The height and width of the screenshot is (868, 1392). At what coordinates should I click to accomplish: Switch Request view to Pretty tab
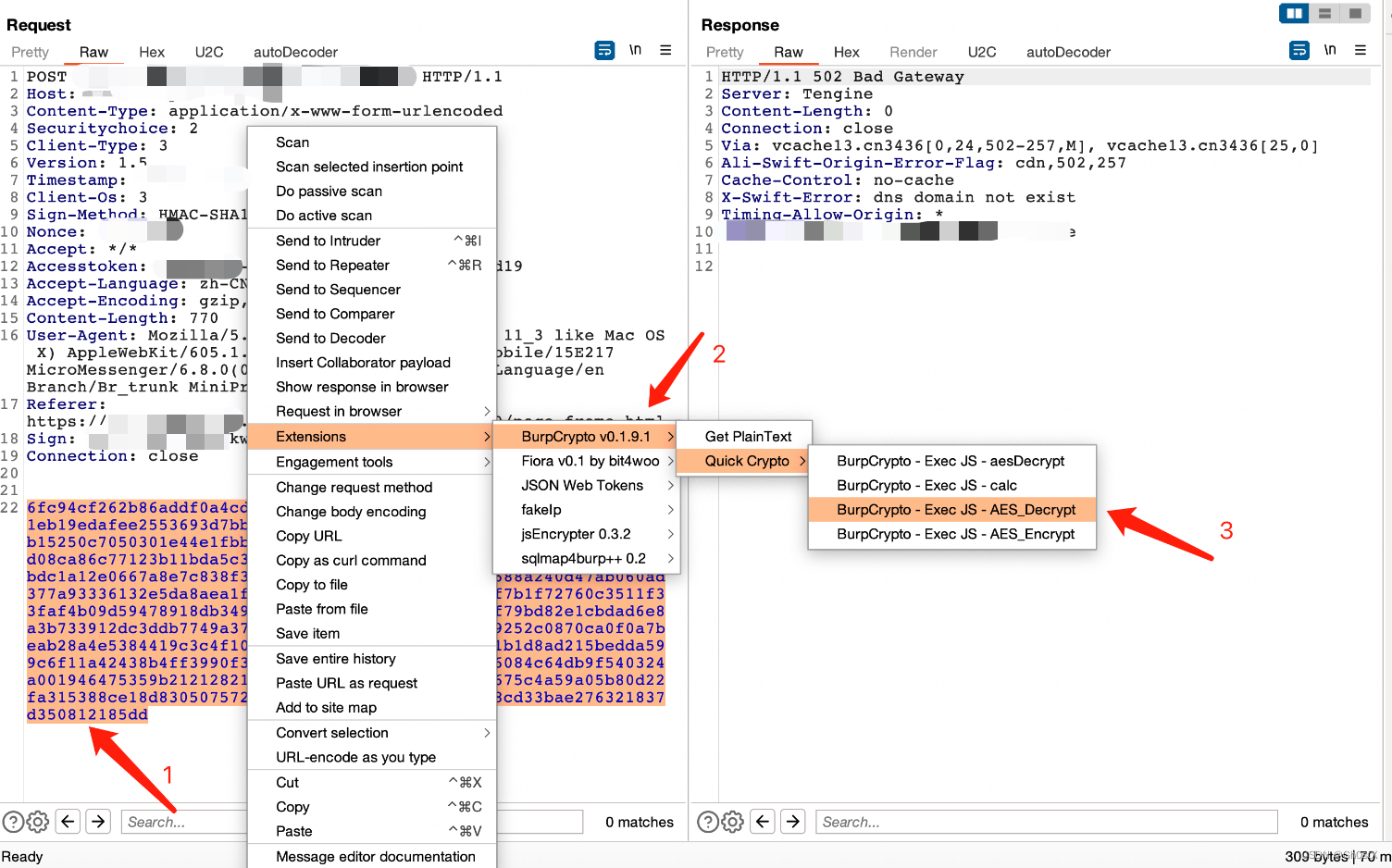tap(31, 52)
